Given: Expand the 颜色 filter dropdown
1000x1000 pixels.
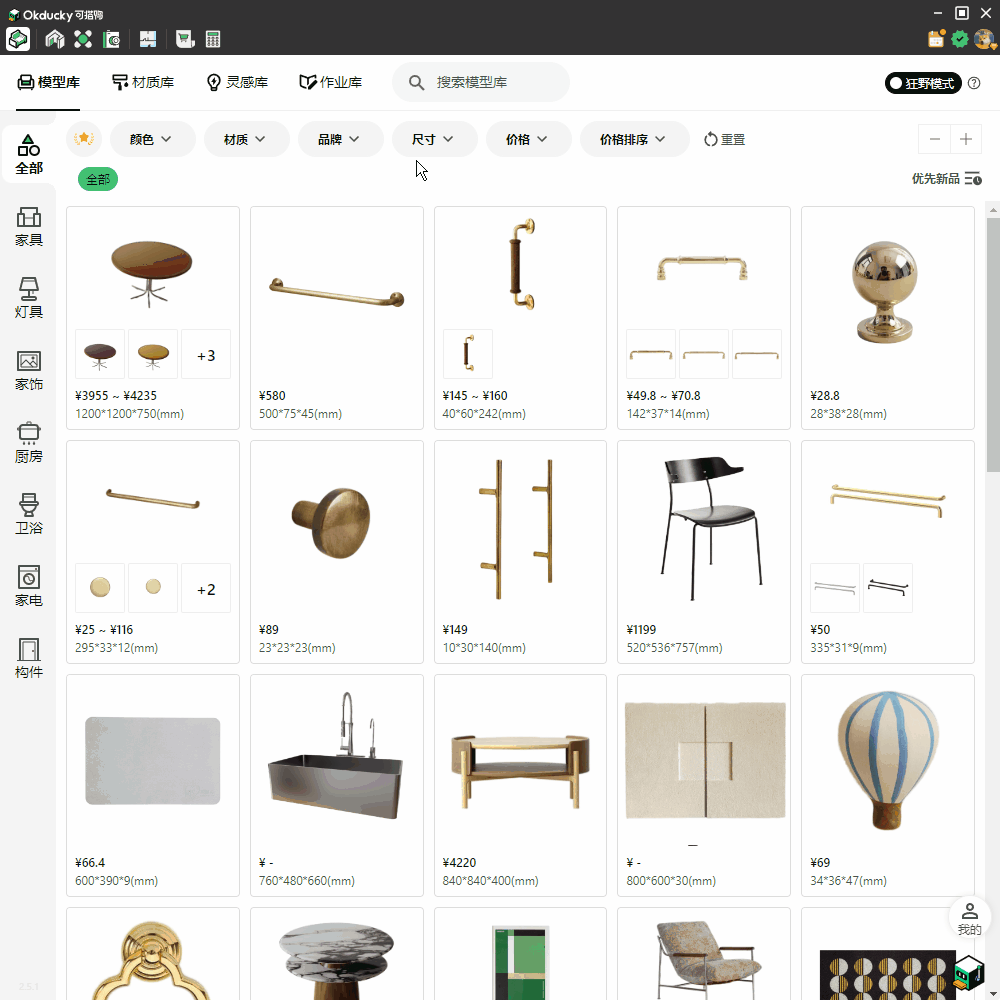Looking at the screenshot, I should [152, 139].
